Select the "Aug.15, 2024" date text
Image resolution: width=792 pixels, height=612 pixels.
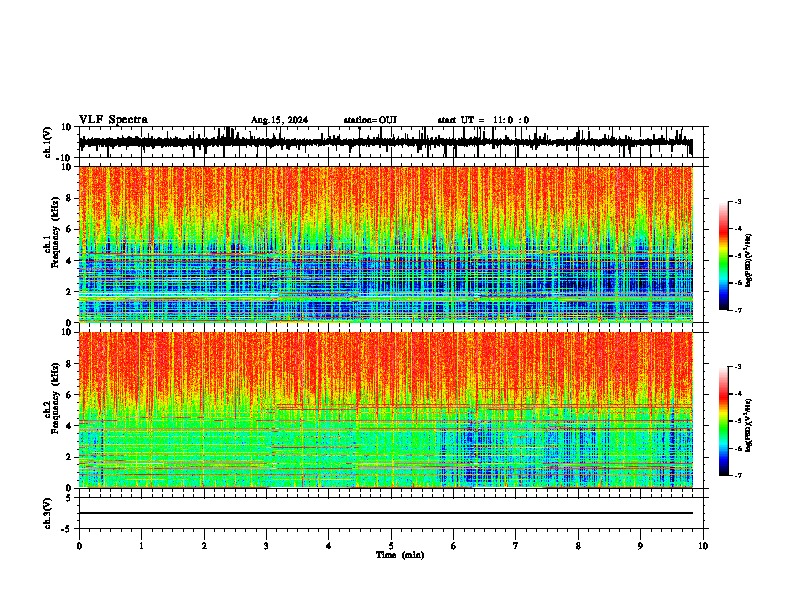(279, 120)
